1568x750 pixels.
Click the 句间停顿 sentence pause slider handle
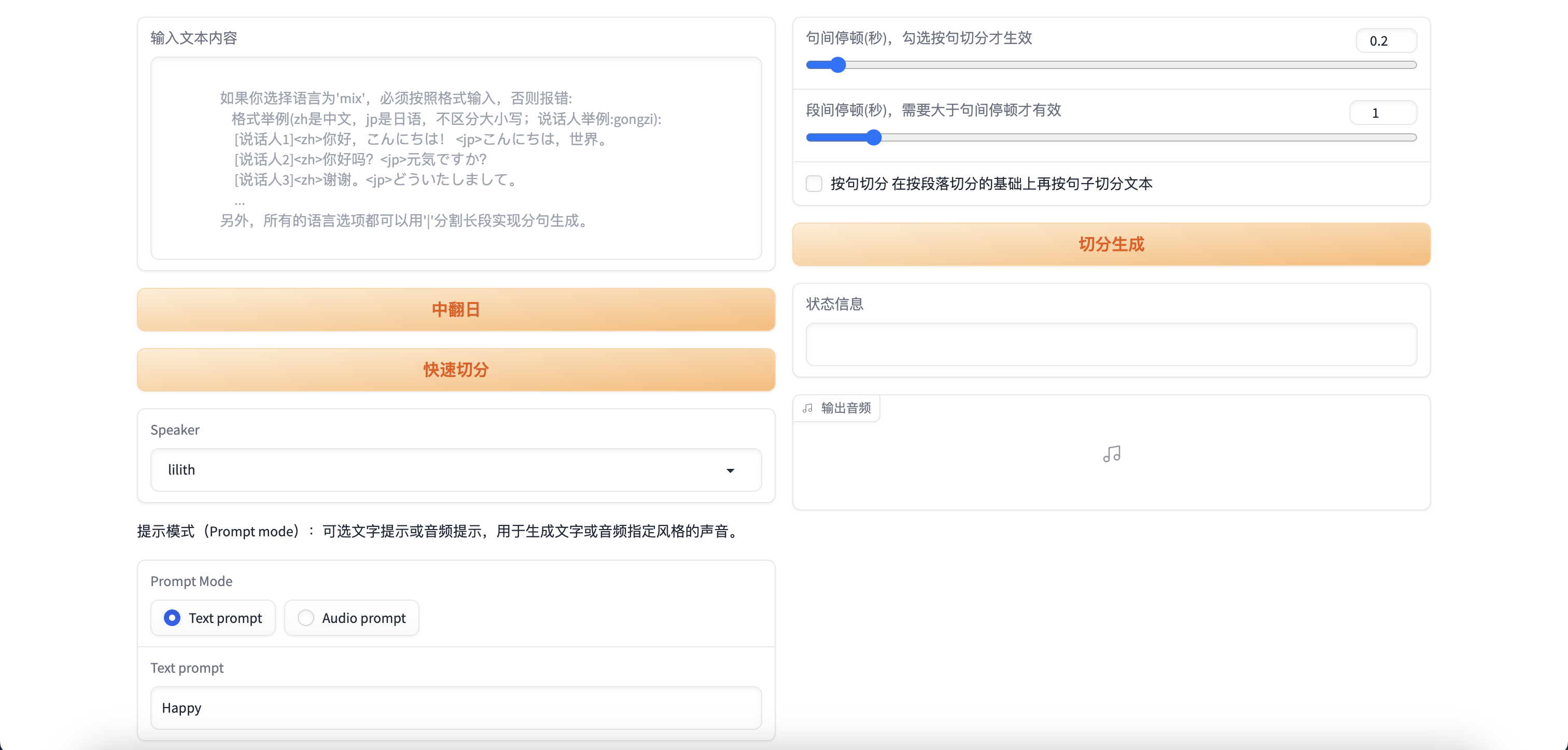pos(838,65)
